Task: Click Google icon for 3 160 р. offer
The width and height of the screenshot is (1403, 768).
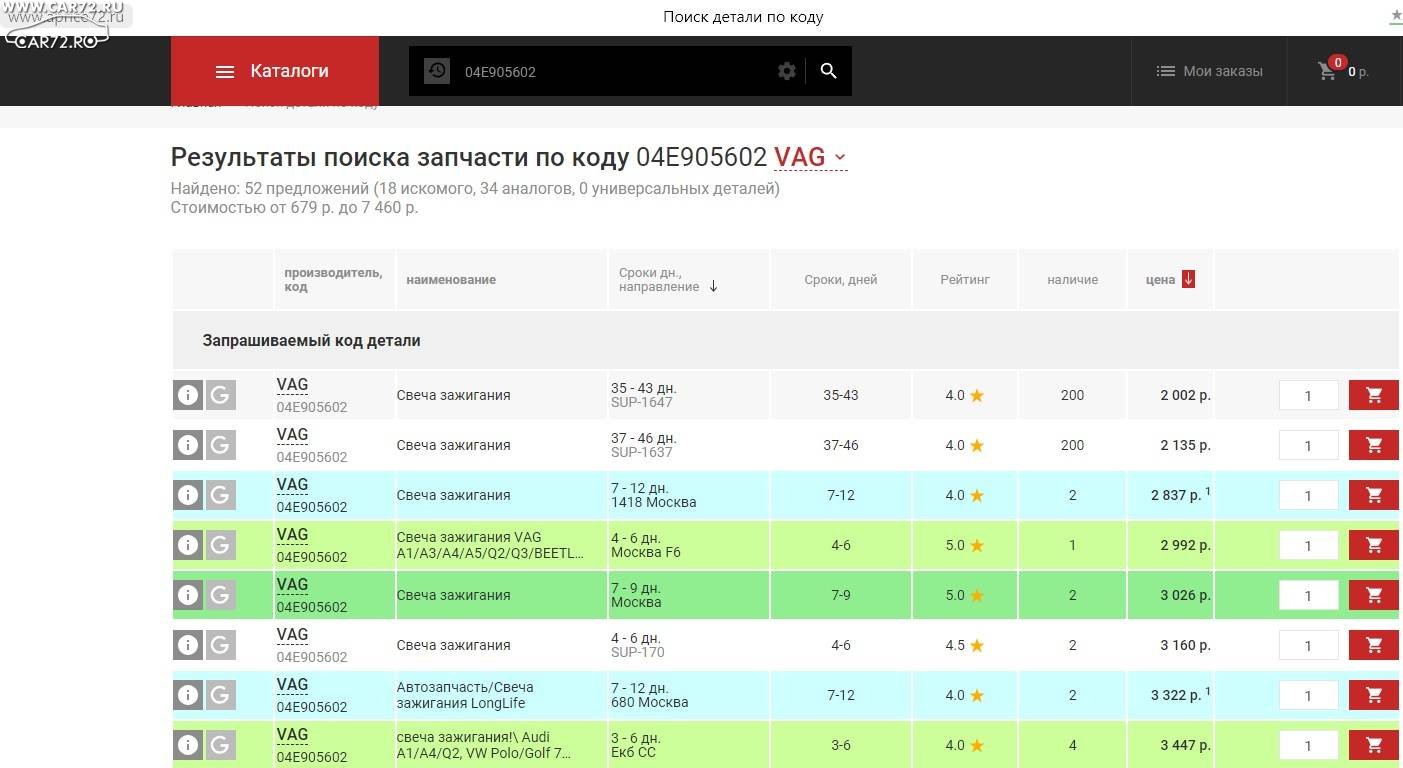Action: [x=221, y=645]
